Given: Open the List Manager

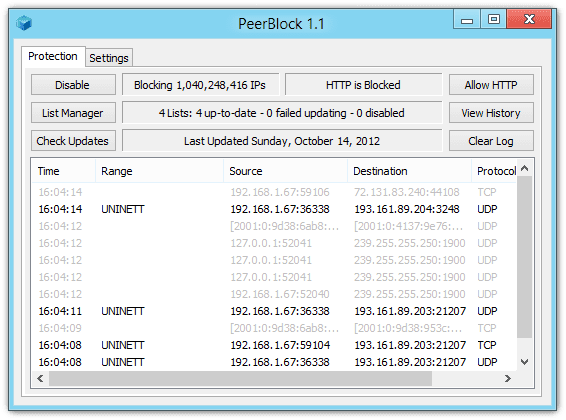Looking at the screenshot, I should 73,113.
